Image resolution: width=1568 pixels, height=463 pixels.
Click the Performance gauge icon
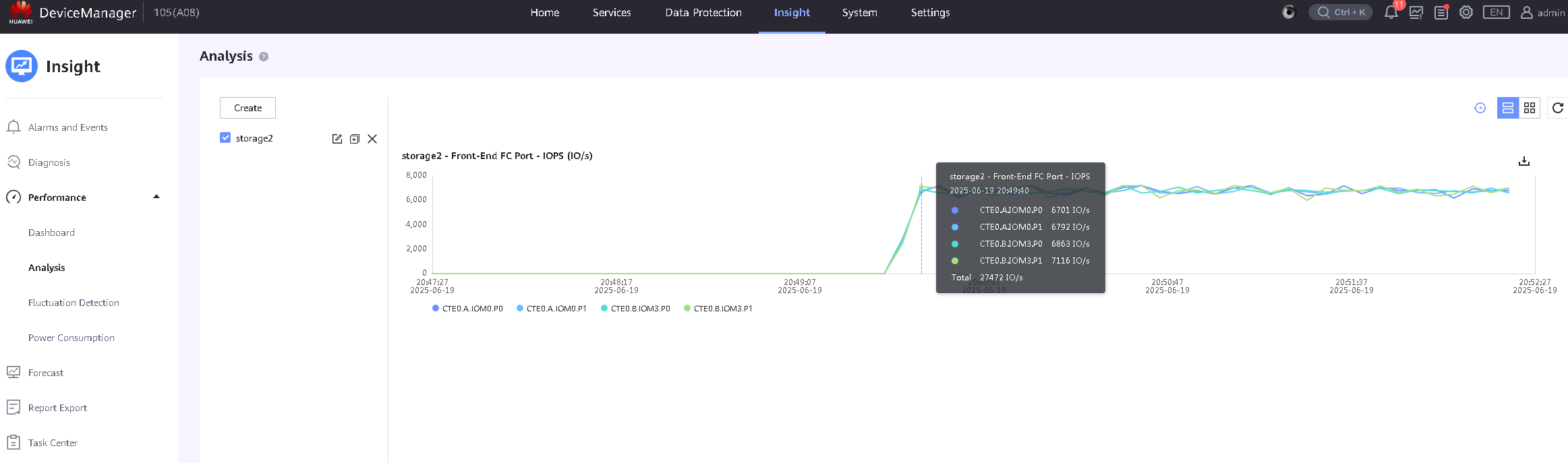13,197
